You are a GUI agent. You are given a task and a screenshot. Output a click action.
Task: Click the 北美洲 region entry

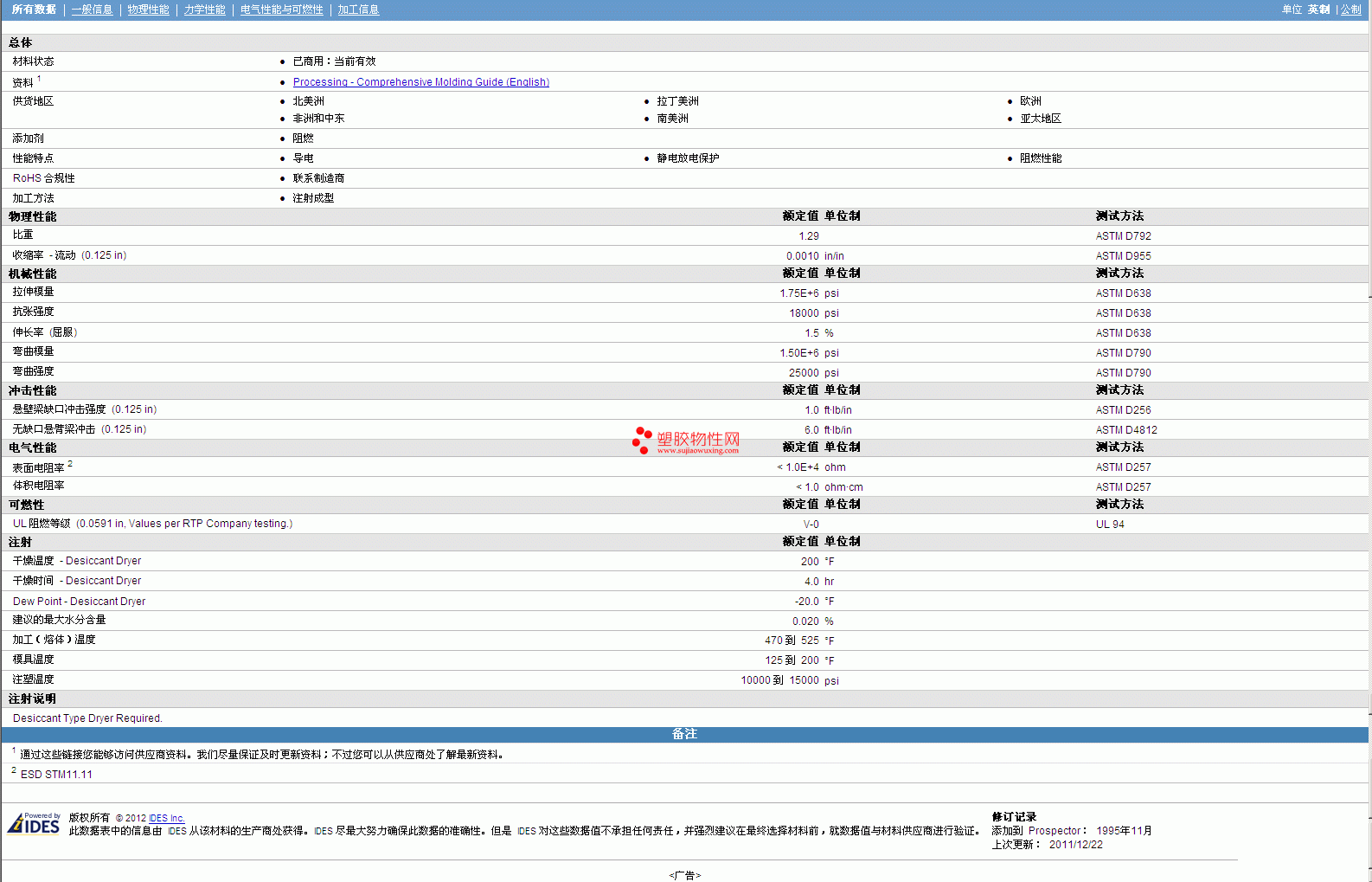point(308,101)
